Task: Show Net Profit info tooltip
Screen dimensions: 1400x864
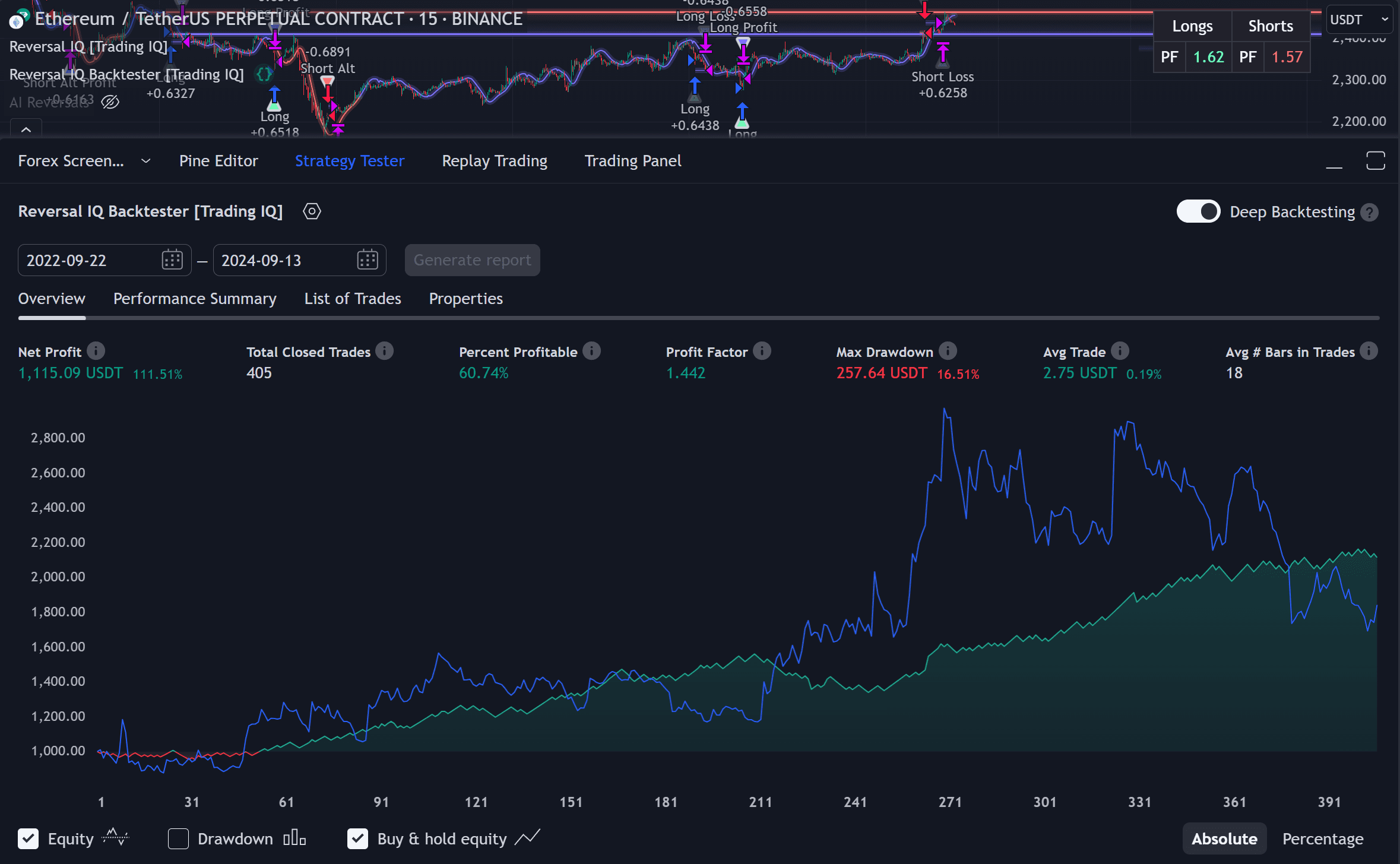Action: pyautogui.click(x=96, y=351)
